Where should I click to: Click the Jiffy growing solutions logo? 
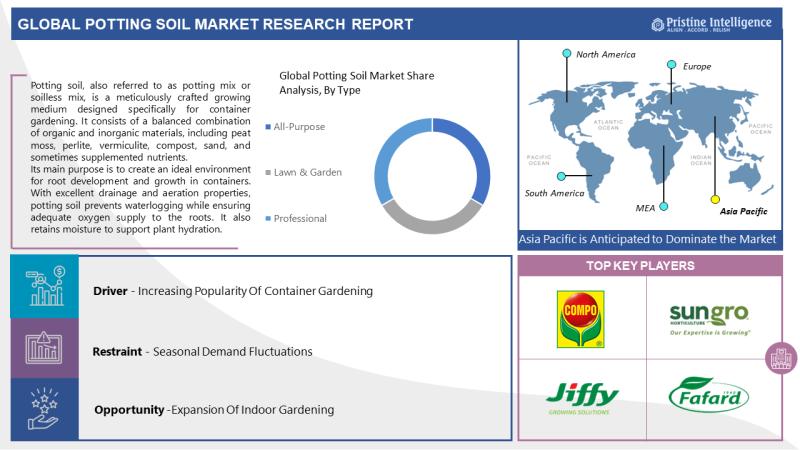pyautogui.click(x=582, y=398)
